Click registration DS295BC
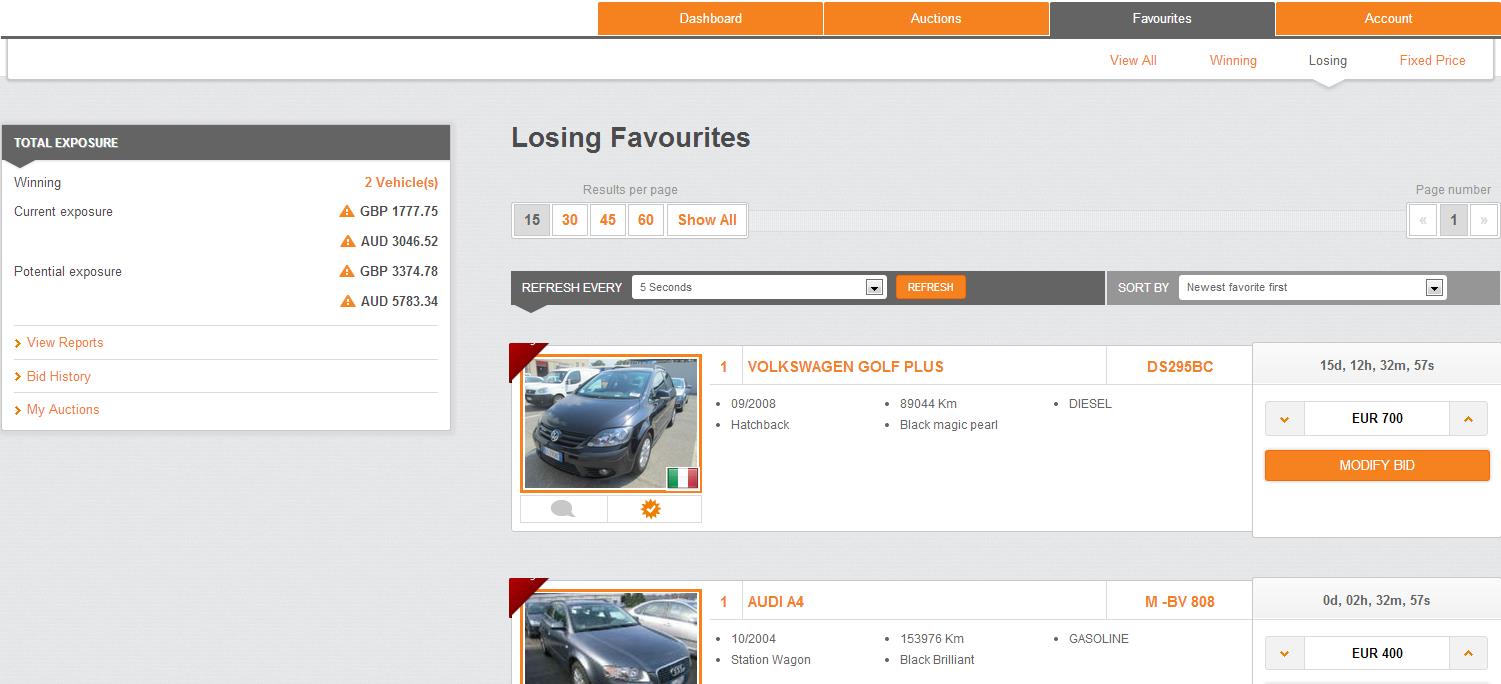 coord(1180,367)
